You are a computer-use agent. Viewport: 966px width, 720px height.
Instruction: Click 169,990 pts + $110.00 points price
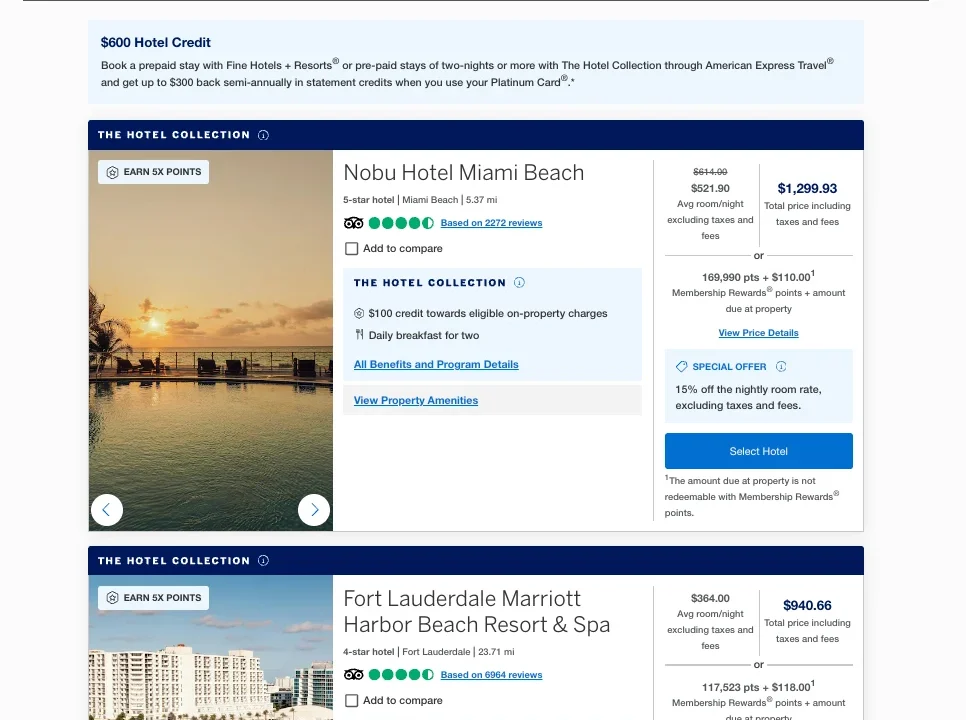pyautogui.click(x=758, y=277)
